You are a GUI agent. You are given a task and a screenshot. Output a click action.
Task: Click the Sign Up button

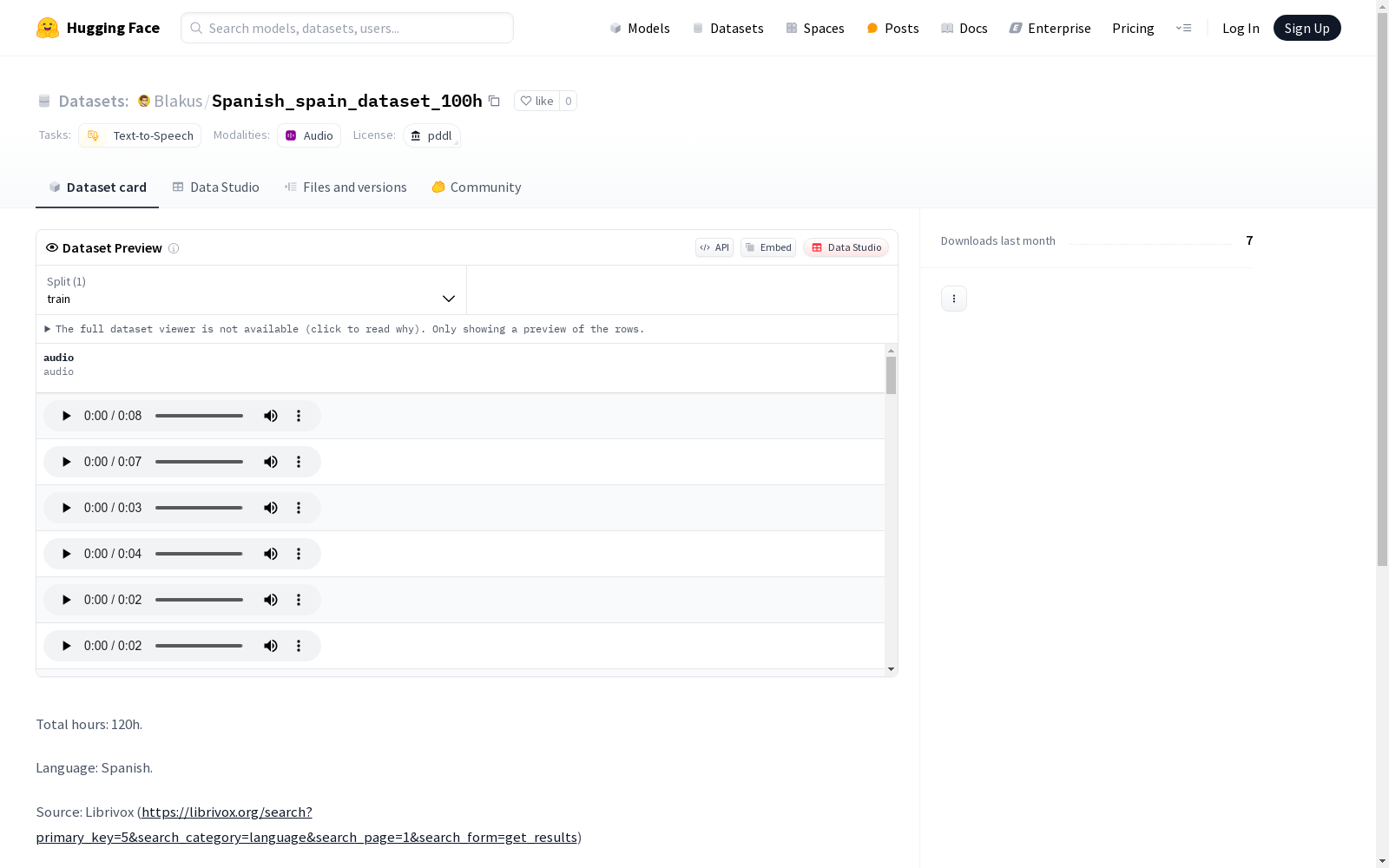[x=1307, y=28]
